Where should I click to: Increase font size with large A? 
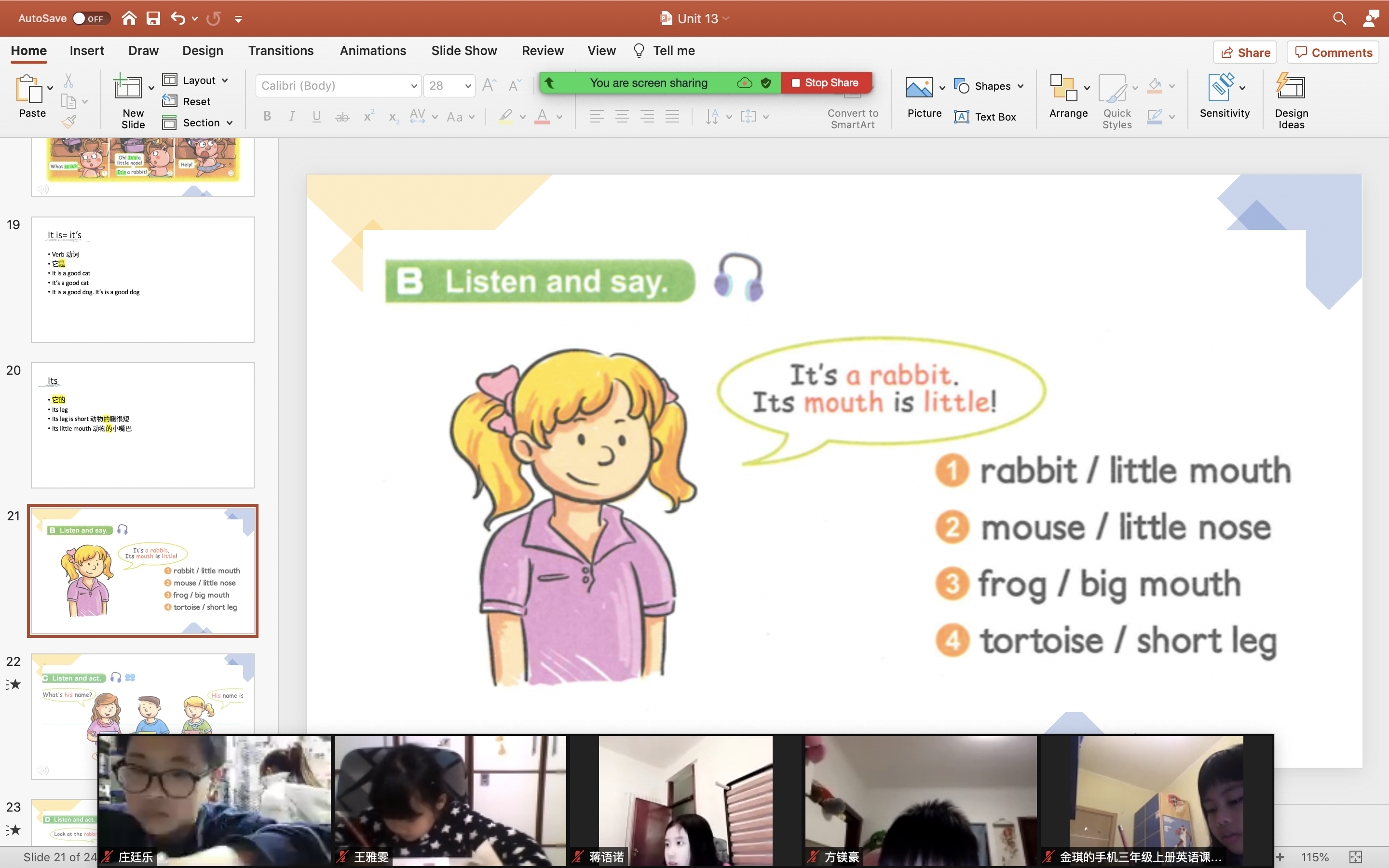489,85
